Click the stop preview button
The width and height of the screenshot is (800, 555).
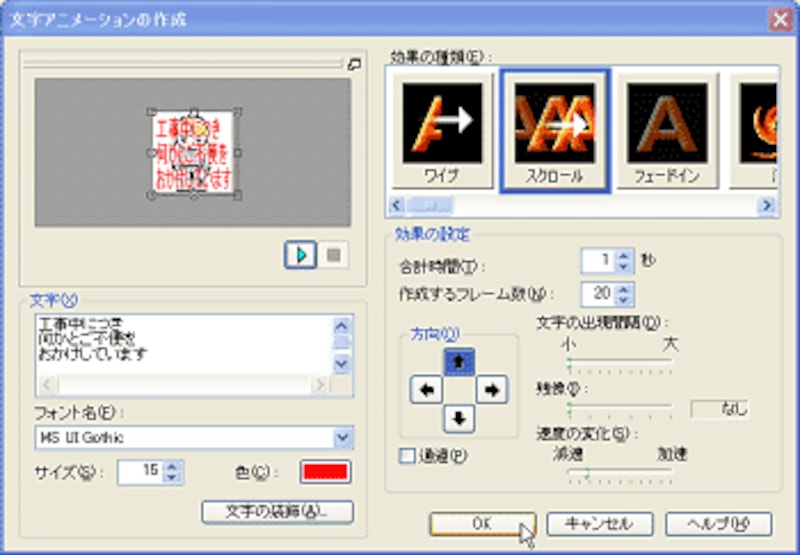click(333, 255)
